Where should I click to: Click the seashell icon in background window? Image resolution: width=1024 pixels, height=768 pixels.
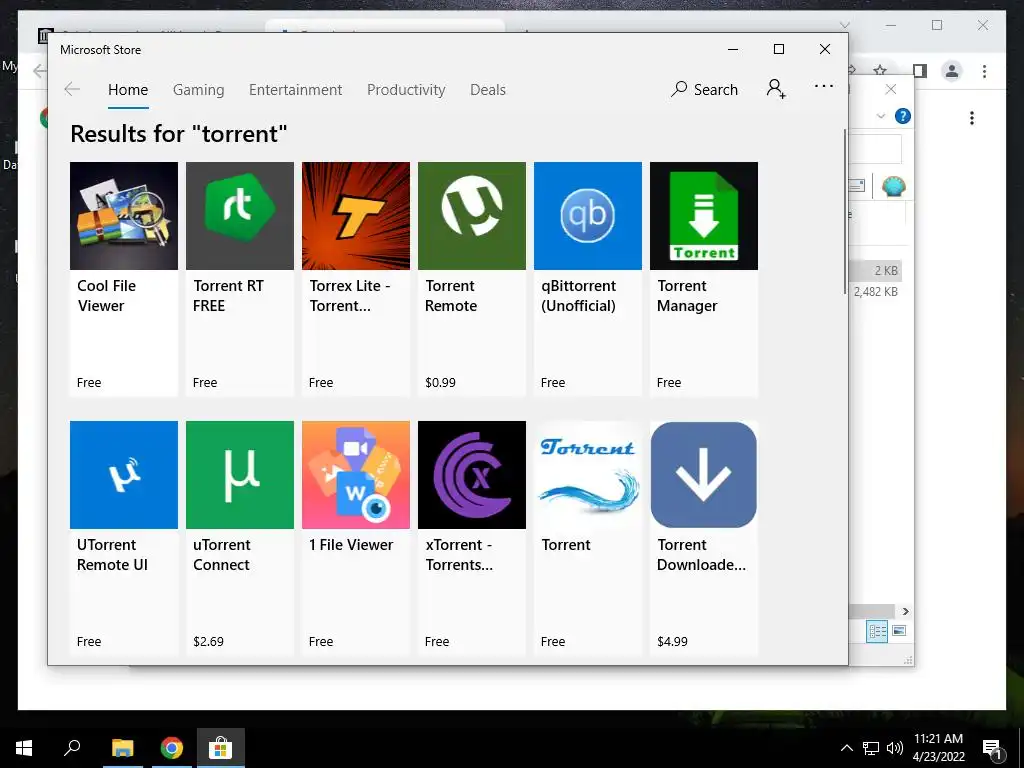coord(893,187)
